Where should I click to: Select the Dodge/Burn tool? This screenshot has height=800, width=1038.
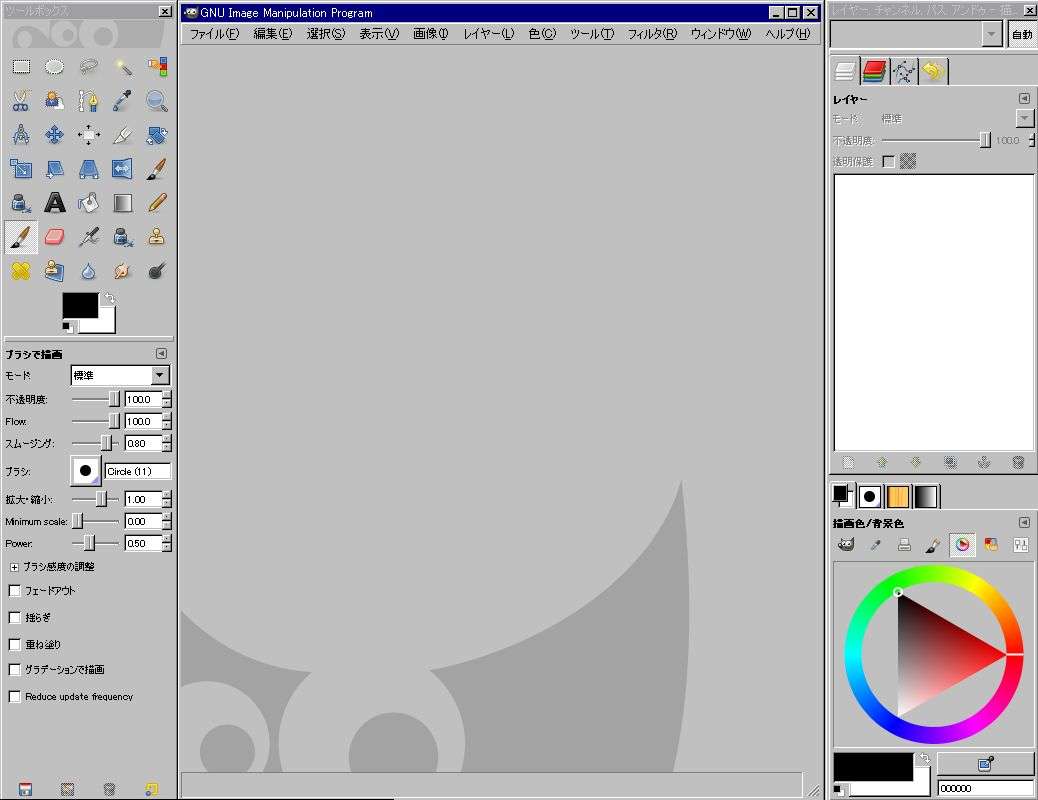coord(157,271)
